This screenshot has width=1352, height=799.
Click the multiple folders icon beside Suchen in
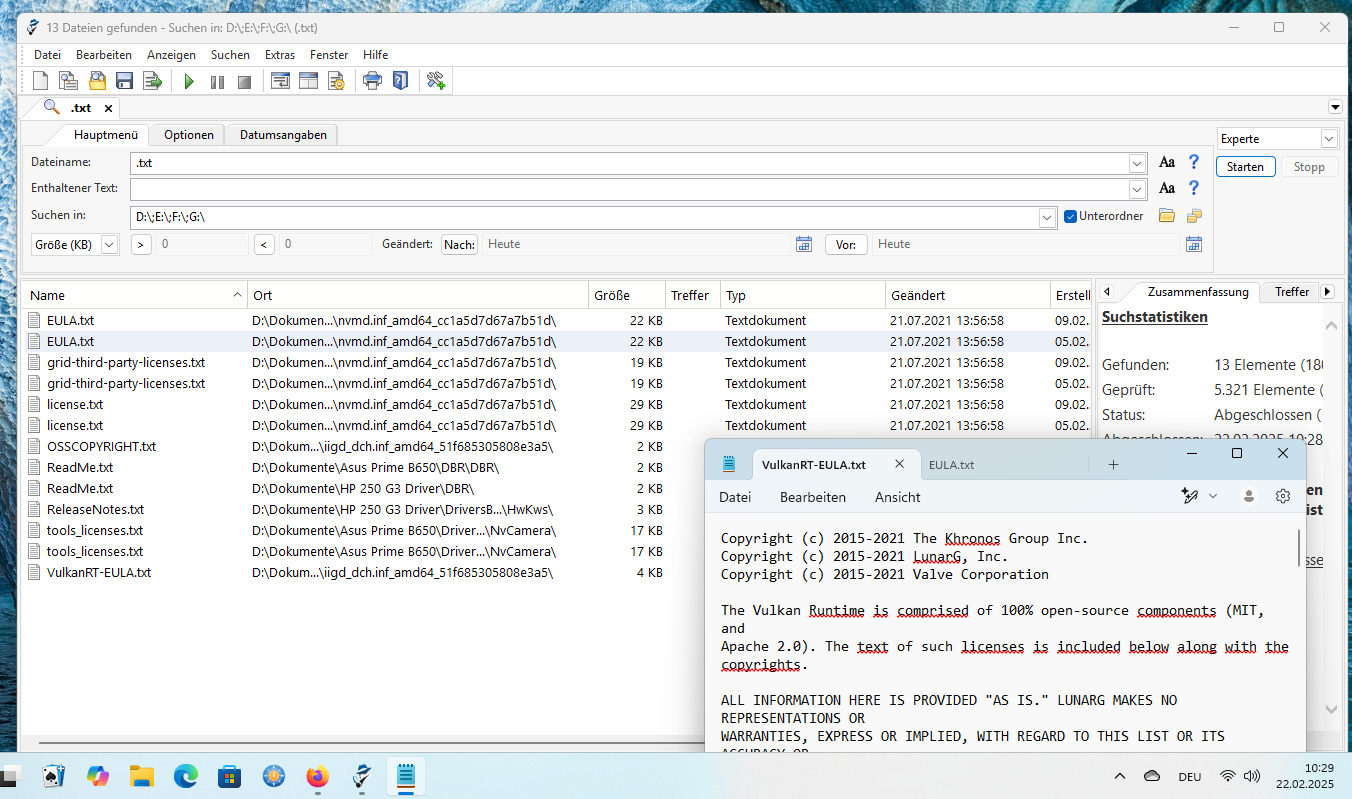1194,216
